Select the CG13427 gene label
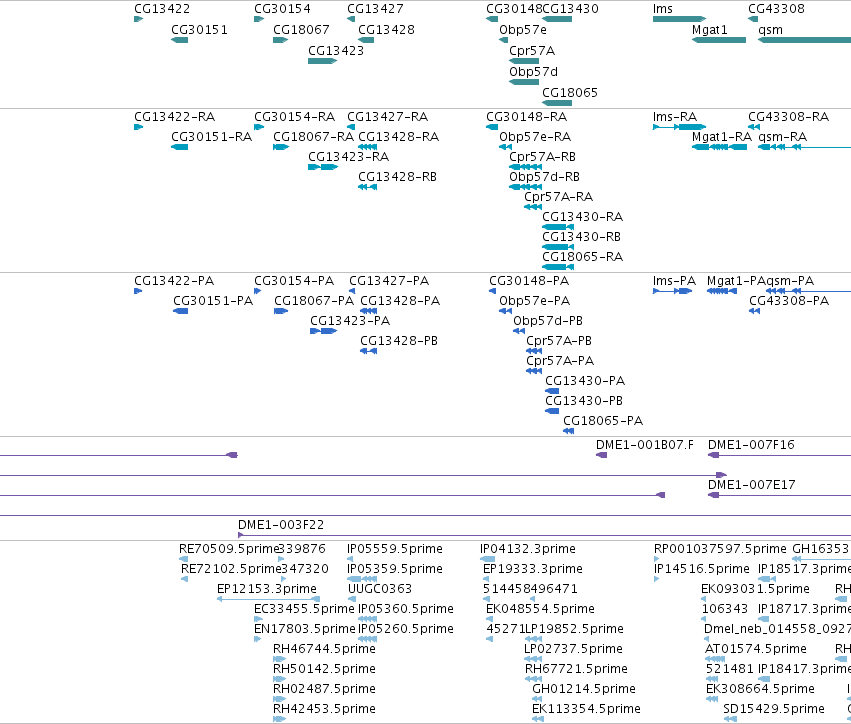The image size is (851, 724). 375,9
